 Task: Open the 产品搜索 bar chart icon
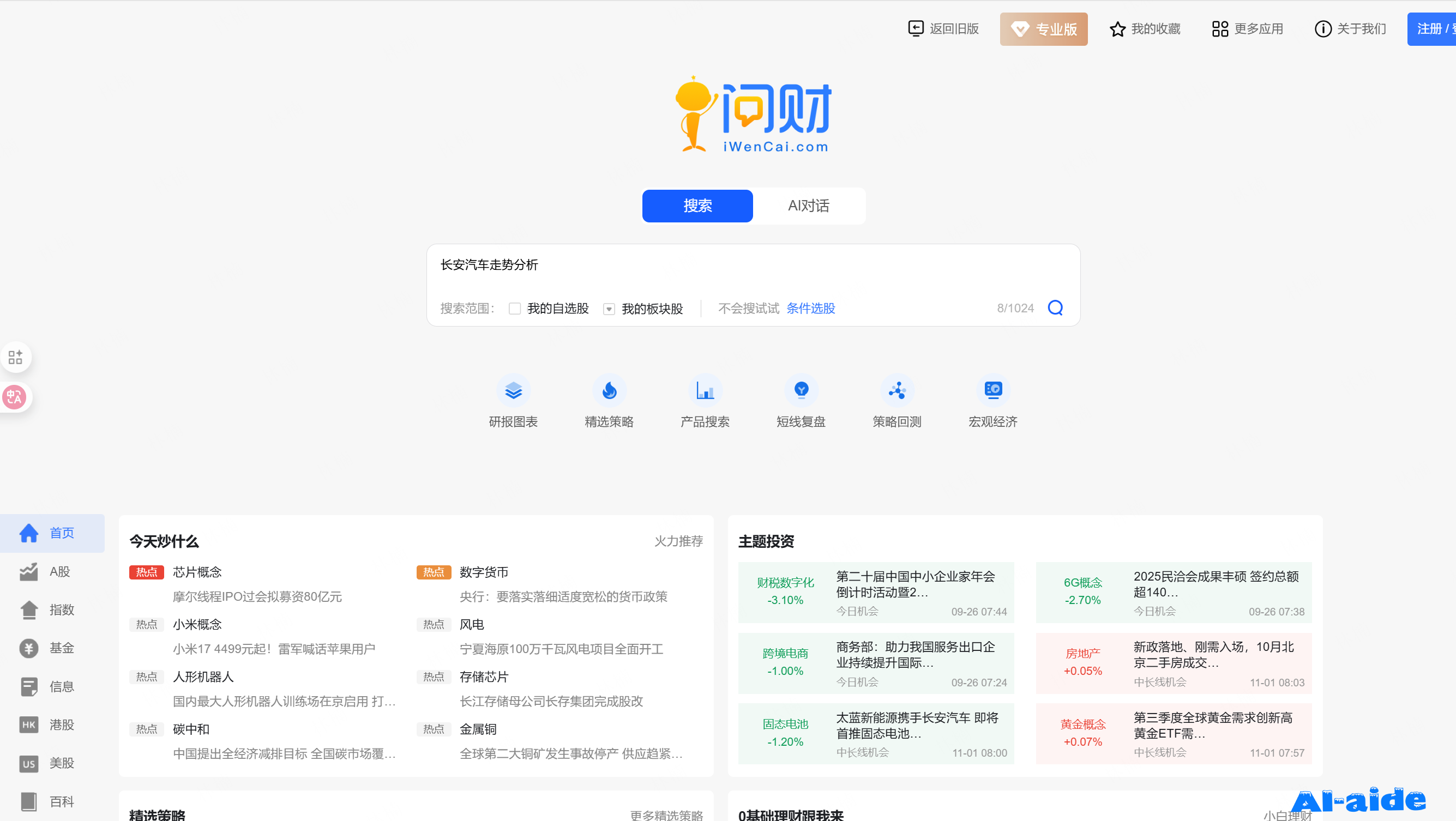(705, 390)
